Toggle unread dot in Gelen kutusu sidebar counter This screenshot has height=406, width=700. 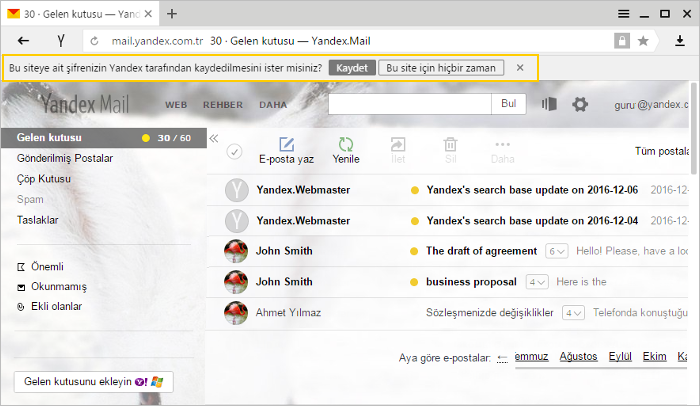[146, 138]
